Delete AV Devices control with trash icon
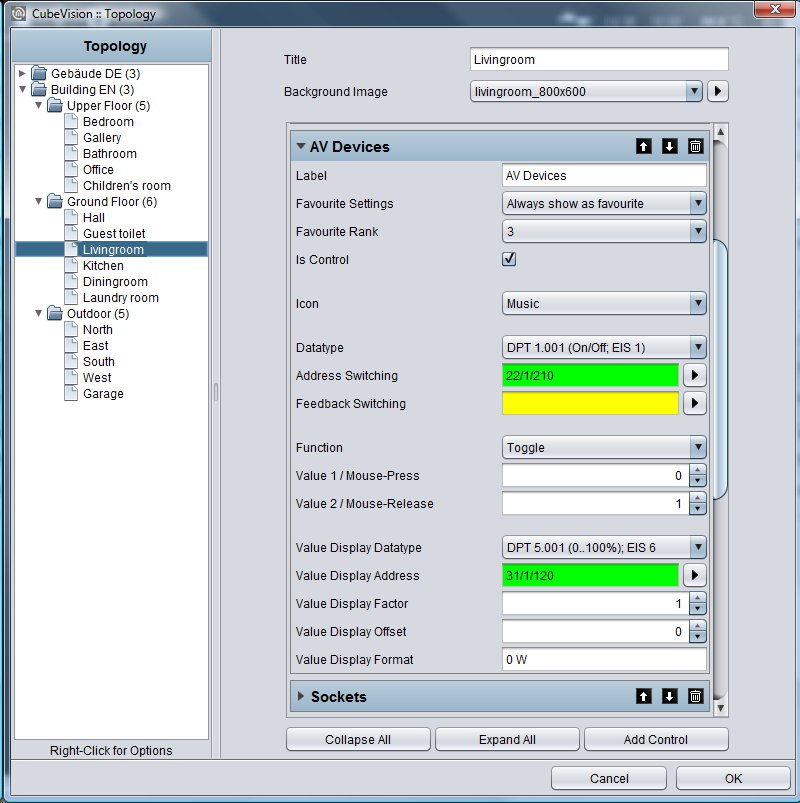Image resolution: width=800 pixels, height=803 pixels. [695, 146]
